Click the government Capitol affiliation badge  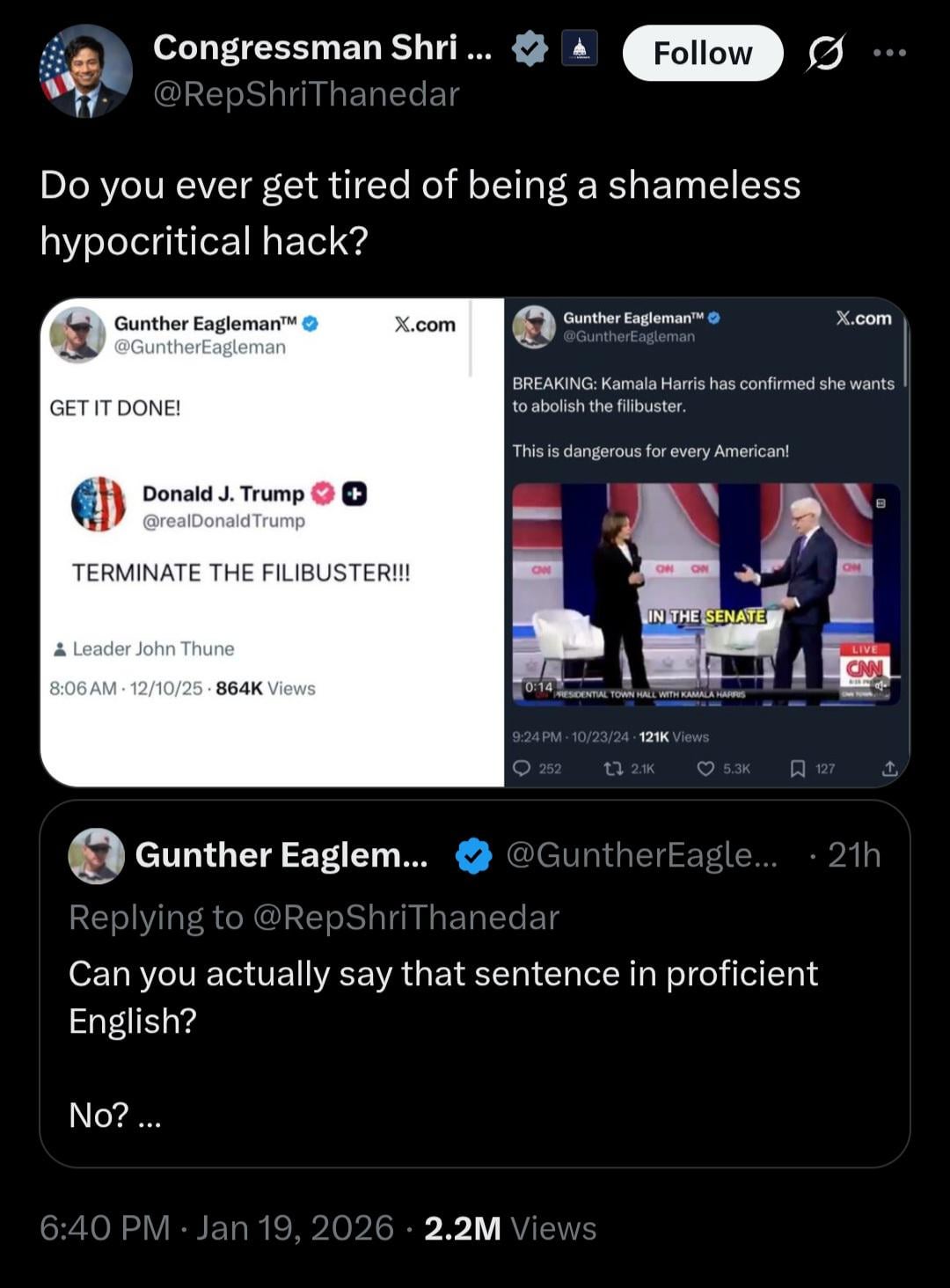coord(579,48)
